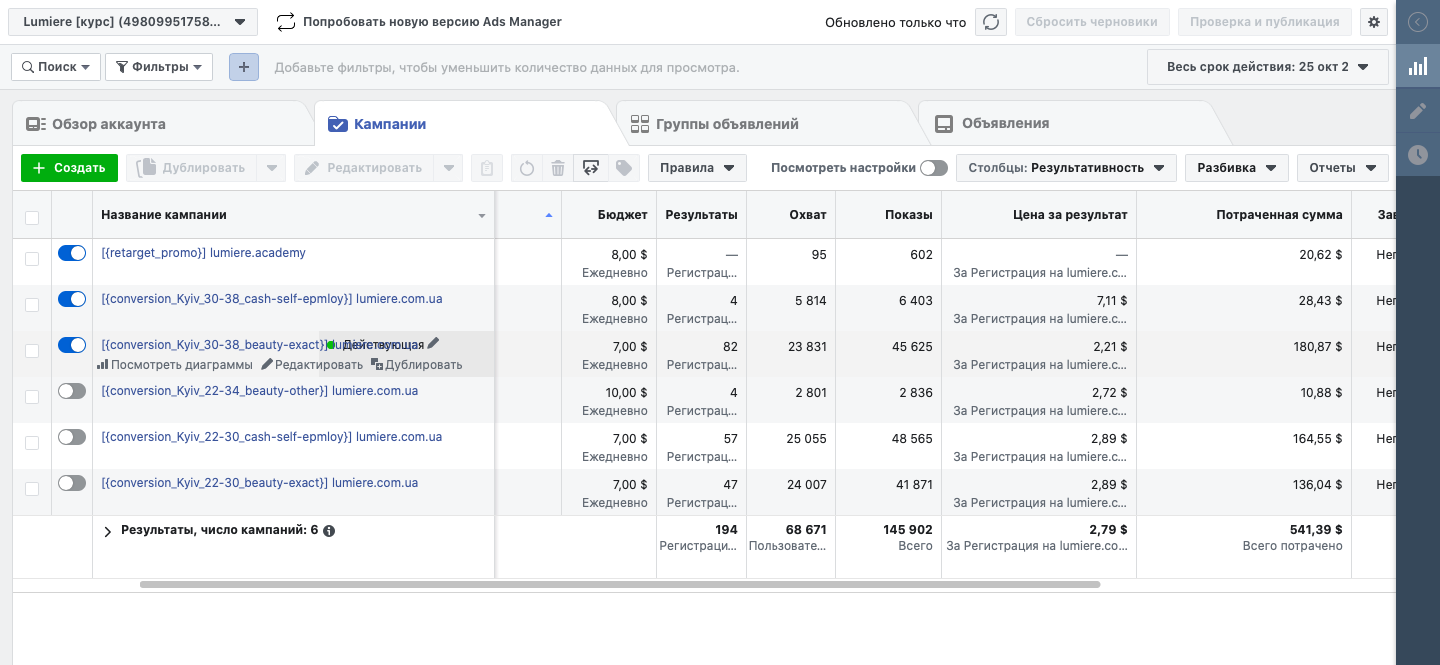Click the refresh data icon
The height and width of the screenshot is (665, 1440).
pos(991,22)
